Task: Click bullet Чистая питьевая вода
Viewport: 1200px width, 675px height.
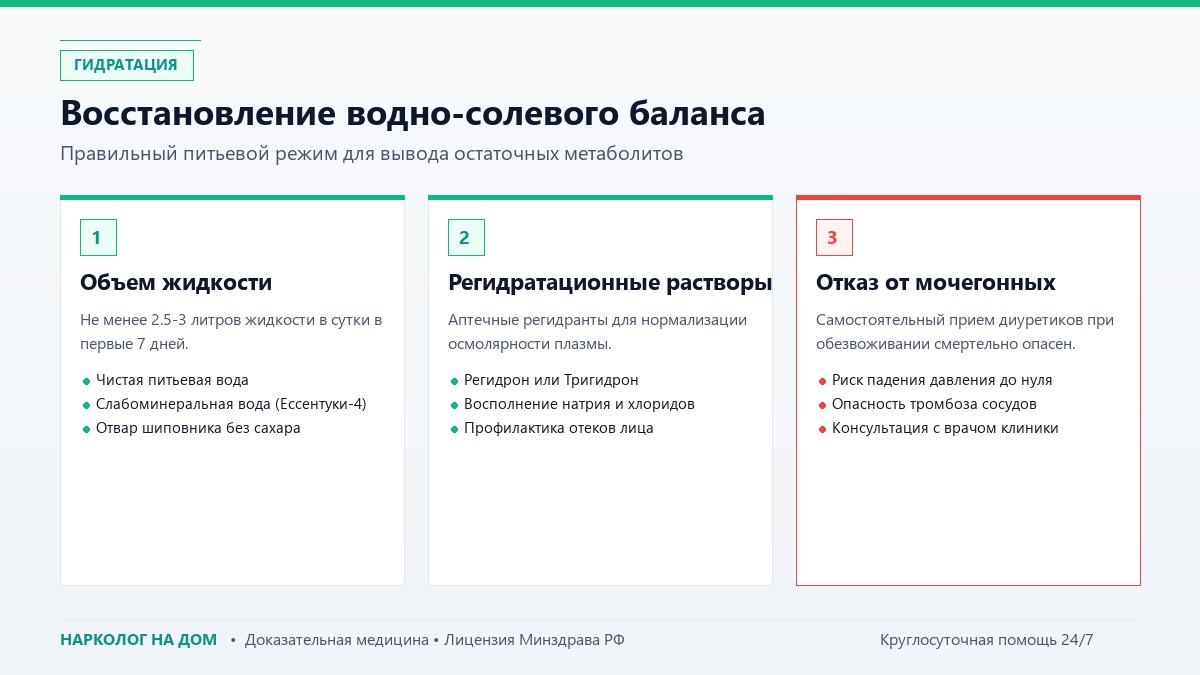Action: (172, 380)
